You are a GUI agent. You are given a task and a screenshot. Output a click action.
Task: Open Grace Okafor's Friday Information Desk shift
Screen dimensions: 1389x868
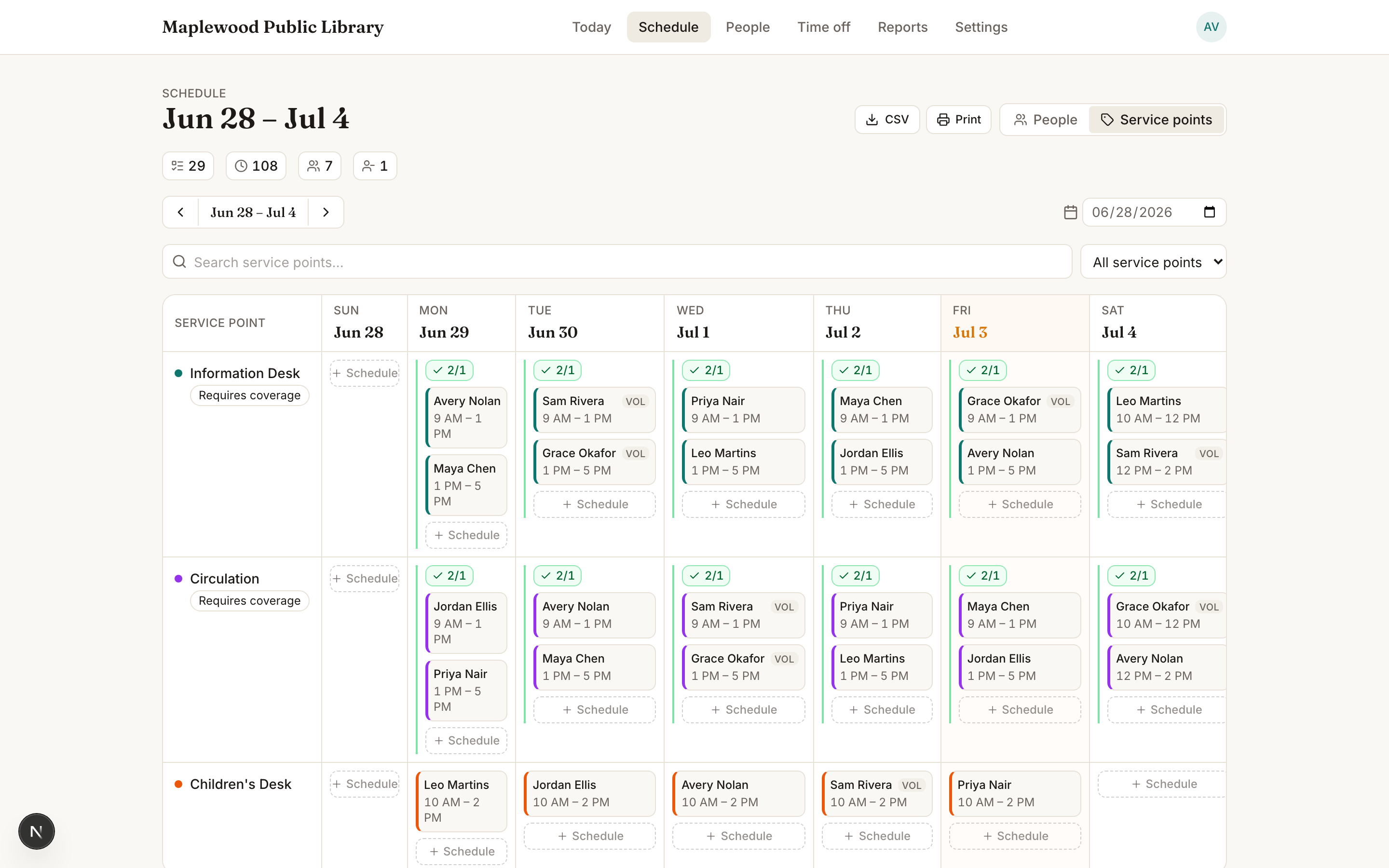point(1020,410)
